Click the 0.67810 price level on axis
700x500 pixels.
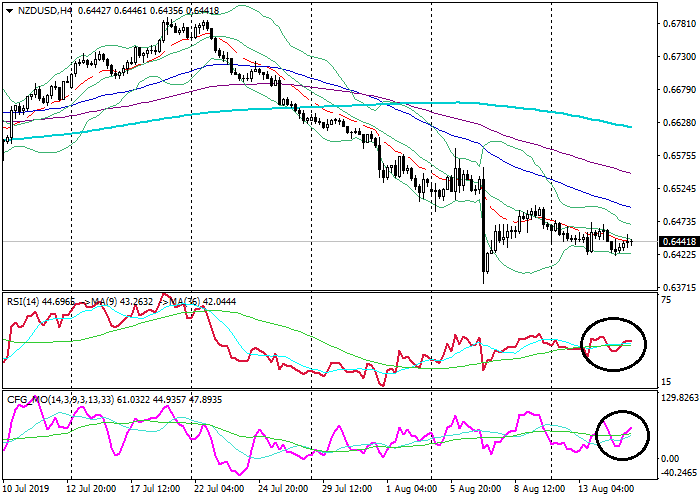click(678, 23)
